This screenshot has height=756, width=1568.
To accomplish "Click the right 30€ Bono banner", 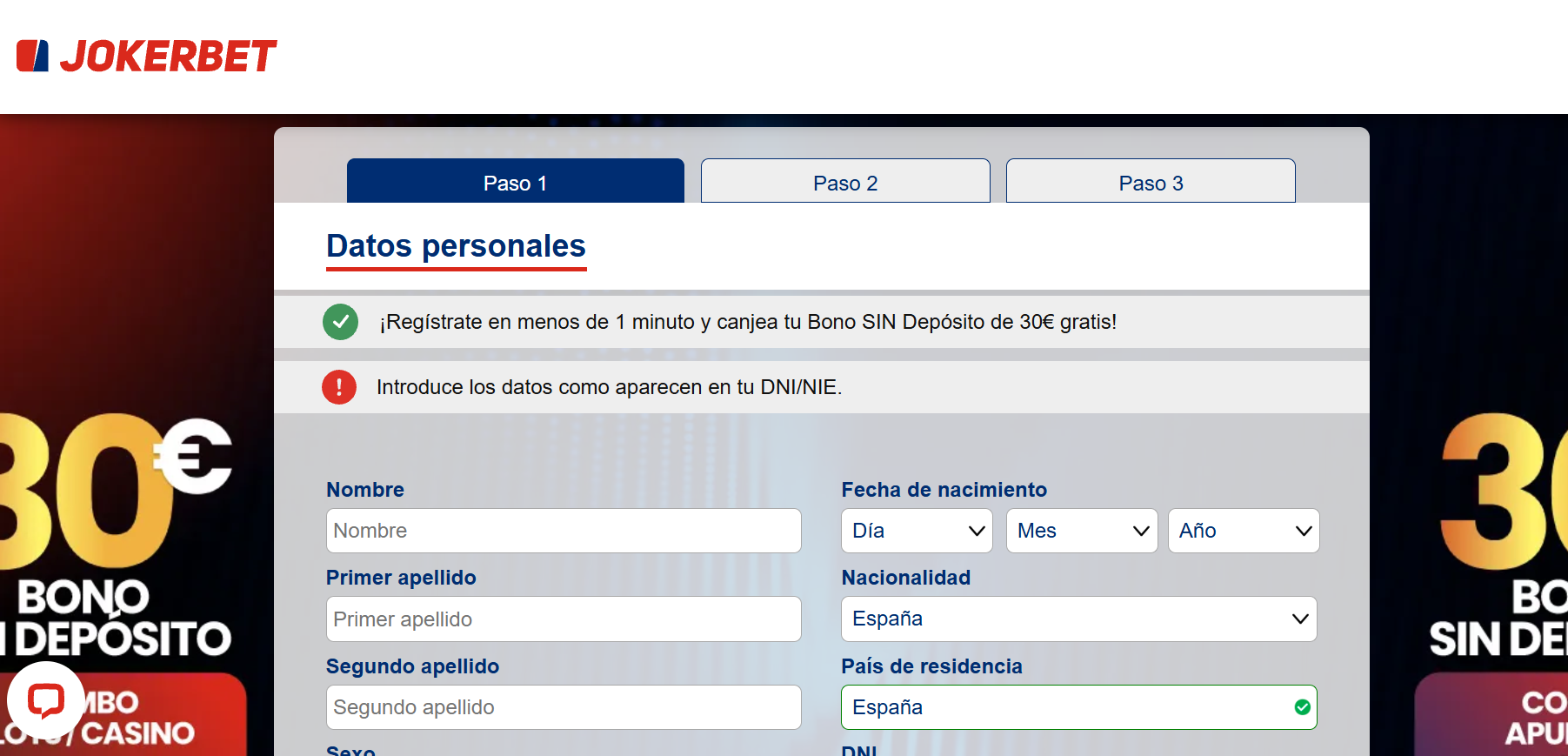I will click(x=1491, y=583).
